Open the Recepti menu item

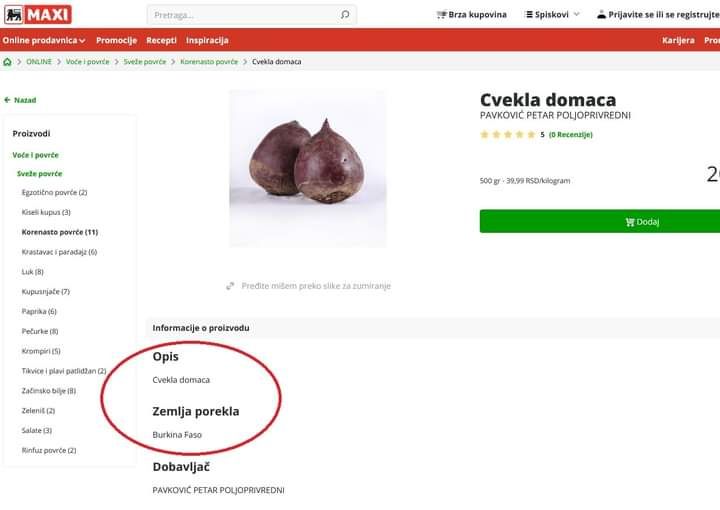point(161,40)
